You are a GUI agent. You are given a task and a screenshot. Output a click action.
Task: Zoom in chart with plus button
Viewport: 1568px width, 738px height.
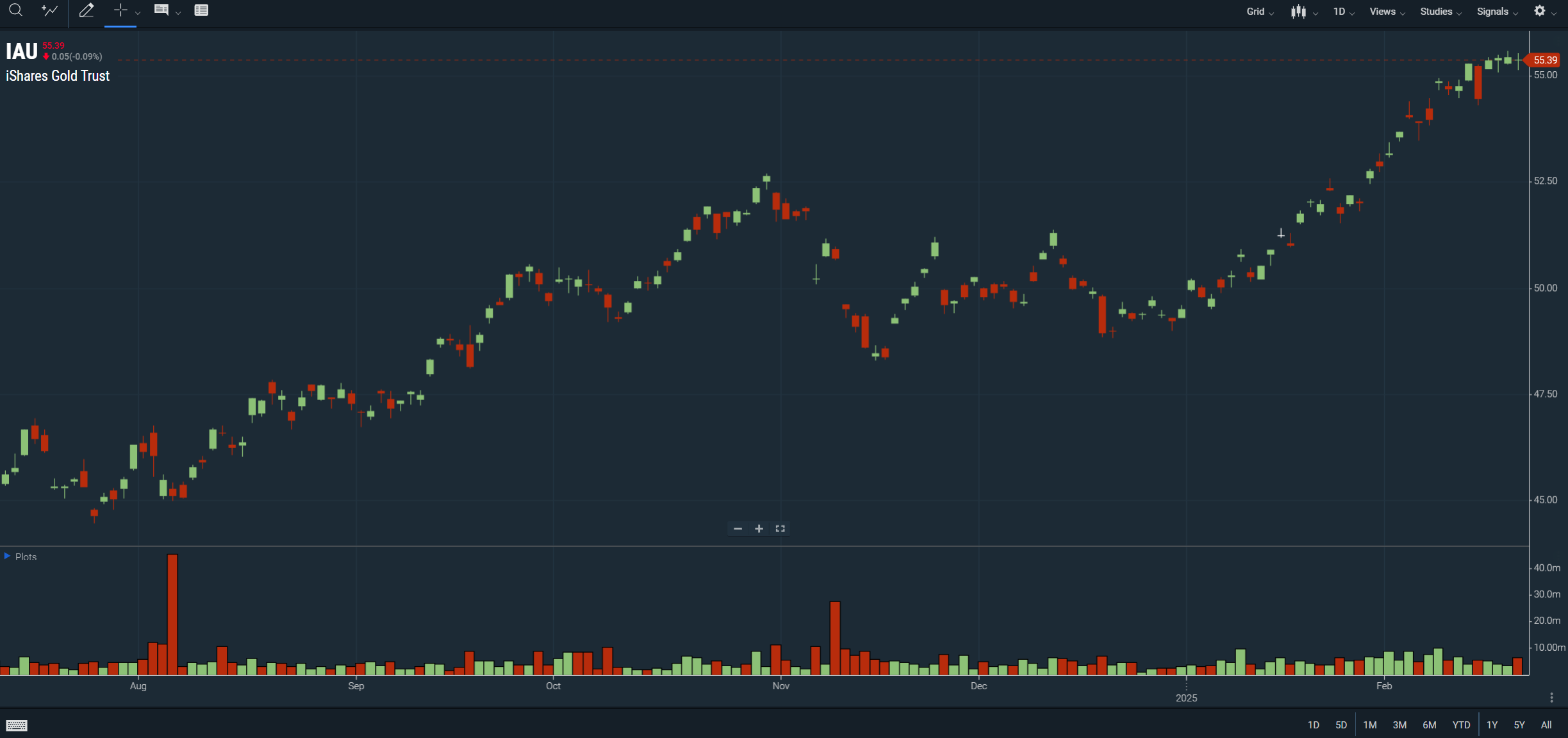759,528
